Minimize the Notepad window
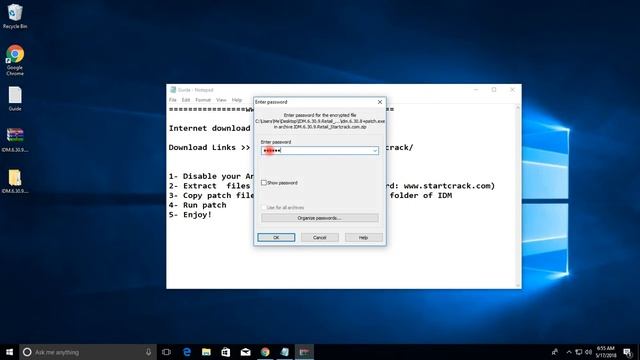The width and height of the screenshot is (640, 360). 476,90
